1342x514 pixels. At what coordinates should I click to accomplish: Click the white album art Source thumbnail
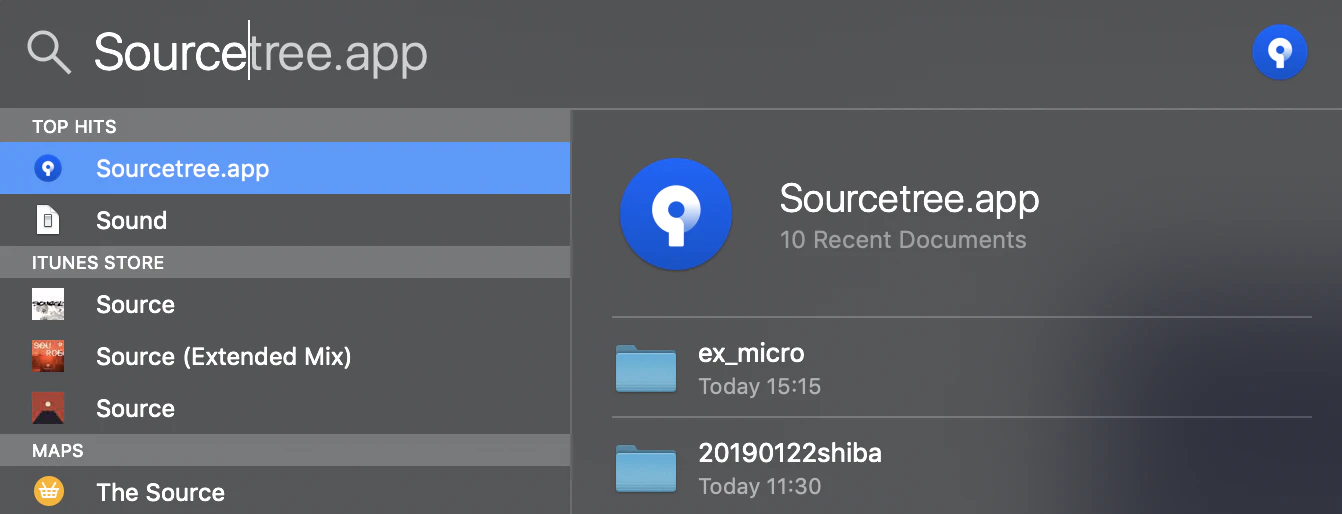48,304
